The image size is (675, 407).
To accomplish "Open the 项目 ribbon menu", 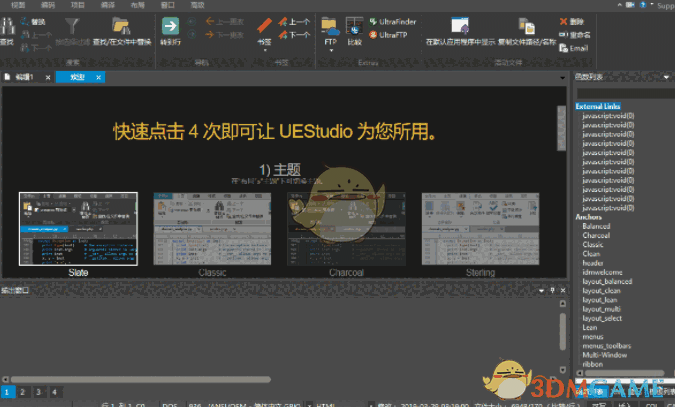I will pyautogui.click(x=77, y=5).
